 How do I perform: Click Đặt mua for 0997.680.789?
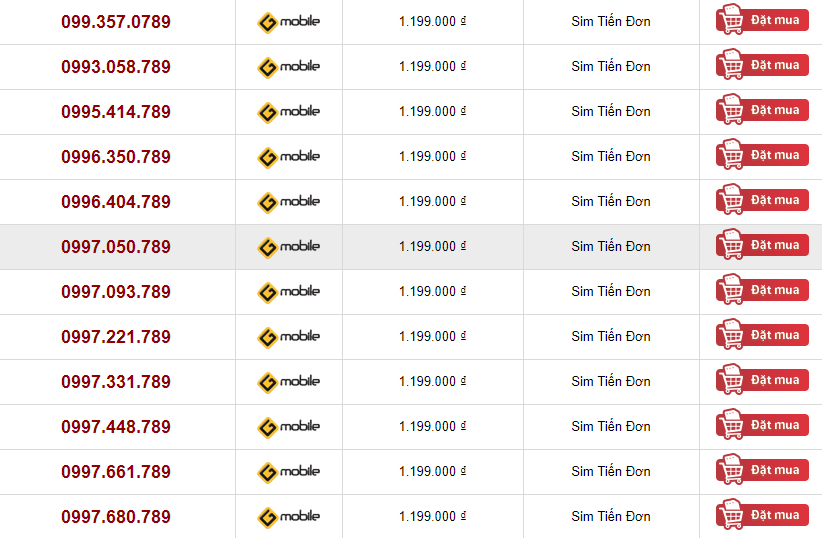click(x=762, y=515)
